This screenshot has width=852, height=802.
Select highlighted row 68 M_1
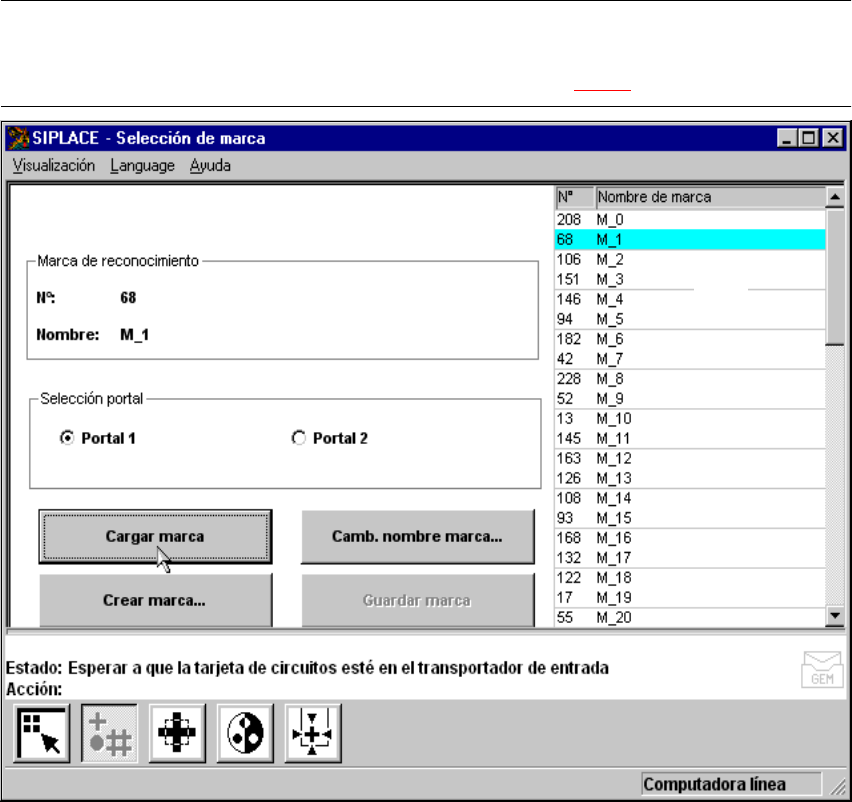[x=690, y=240]
